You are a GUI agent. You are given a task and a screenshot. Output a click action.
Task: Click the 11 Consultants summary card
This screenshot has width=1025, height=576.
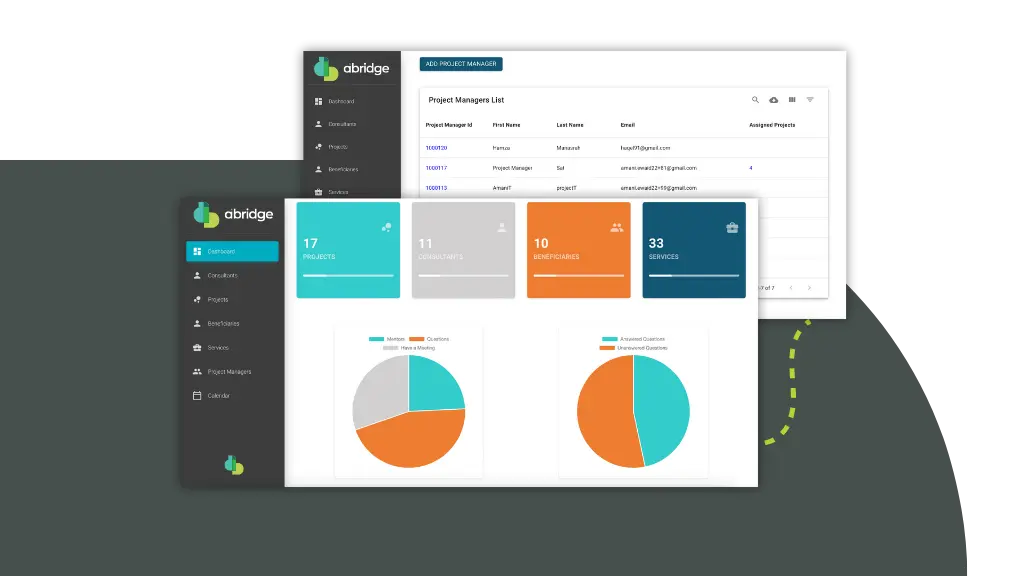(463, 250)
